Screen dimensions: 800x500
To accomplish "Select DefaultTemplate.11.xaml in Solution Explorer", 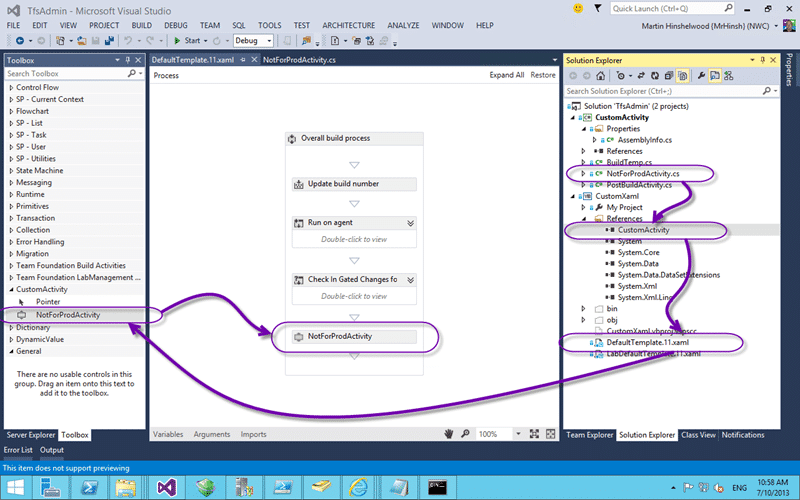I will [647, 342].
